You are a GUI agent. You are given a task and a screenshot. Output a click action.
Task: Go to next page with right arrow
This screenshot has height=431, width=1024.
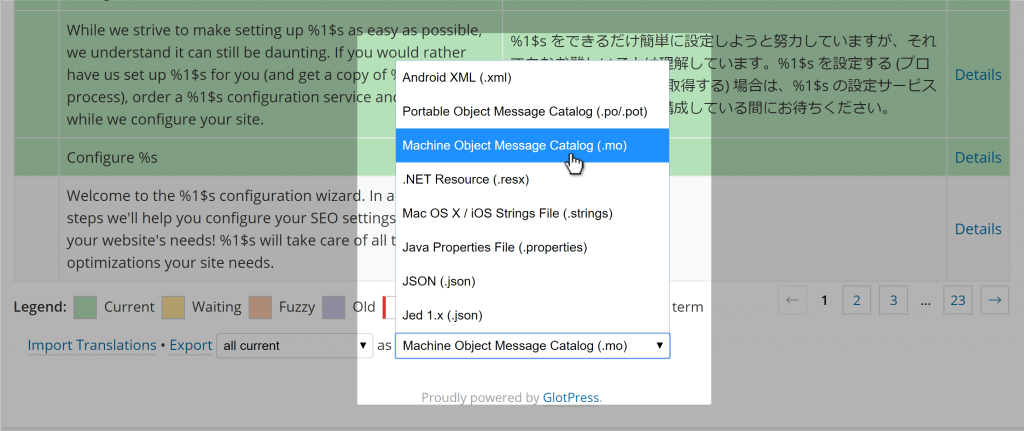click(995, 300)
